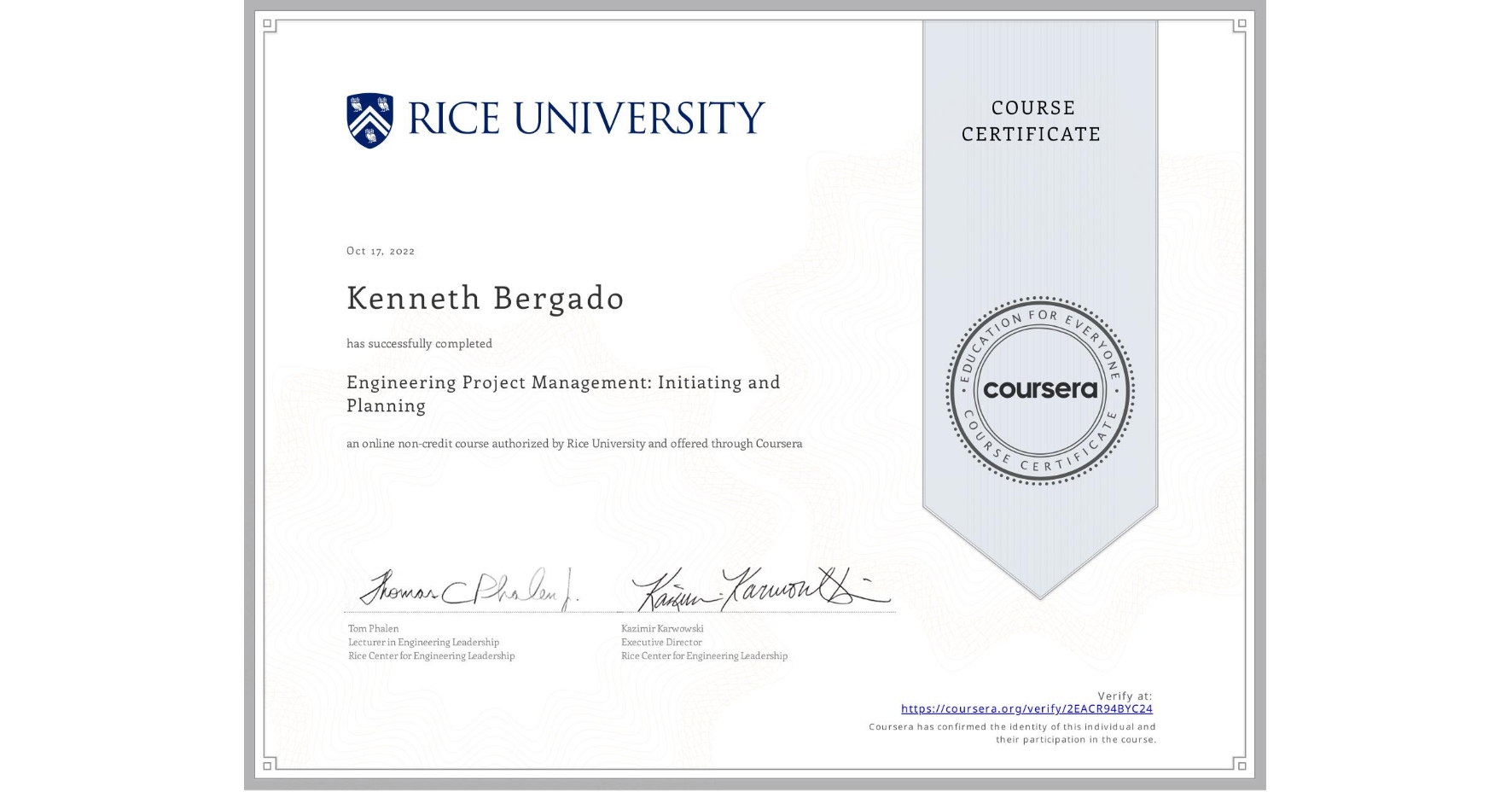The image size is (1512, 792).
Task: Click the has successfully completed line
Action: pyautogui.click(x=419, y=343)
